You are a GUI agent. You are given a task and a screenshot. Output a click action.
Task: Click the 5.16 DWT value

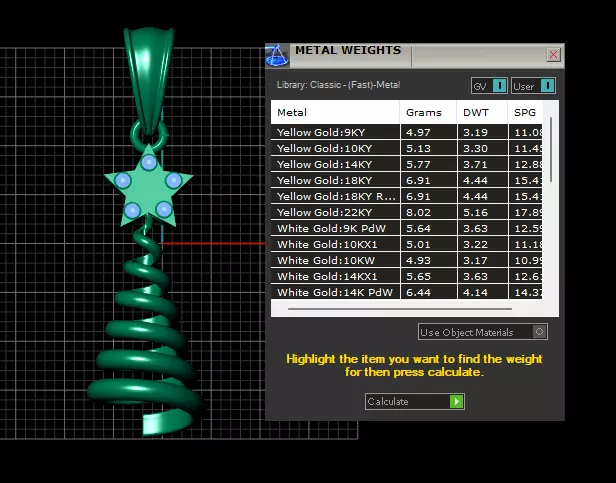(475, 213)
